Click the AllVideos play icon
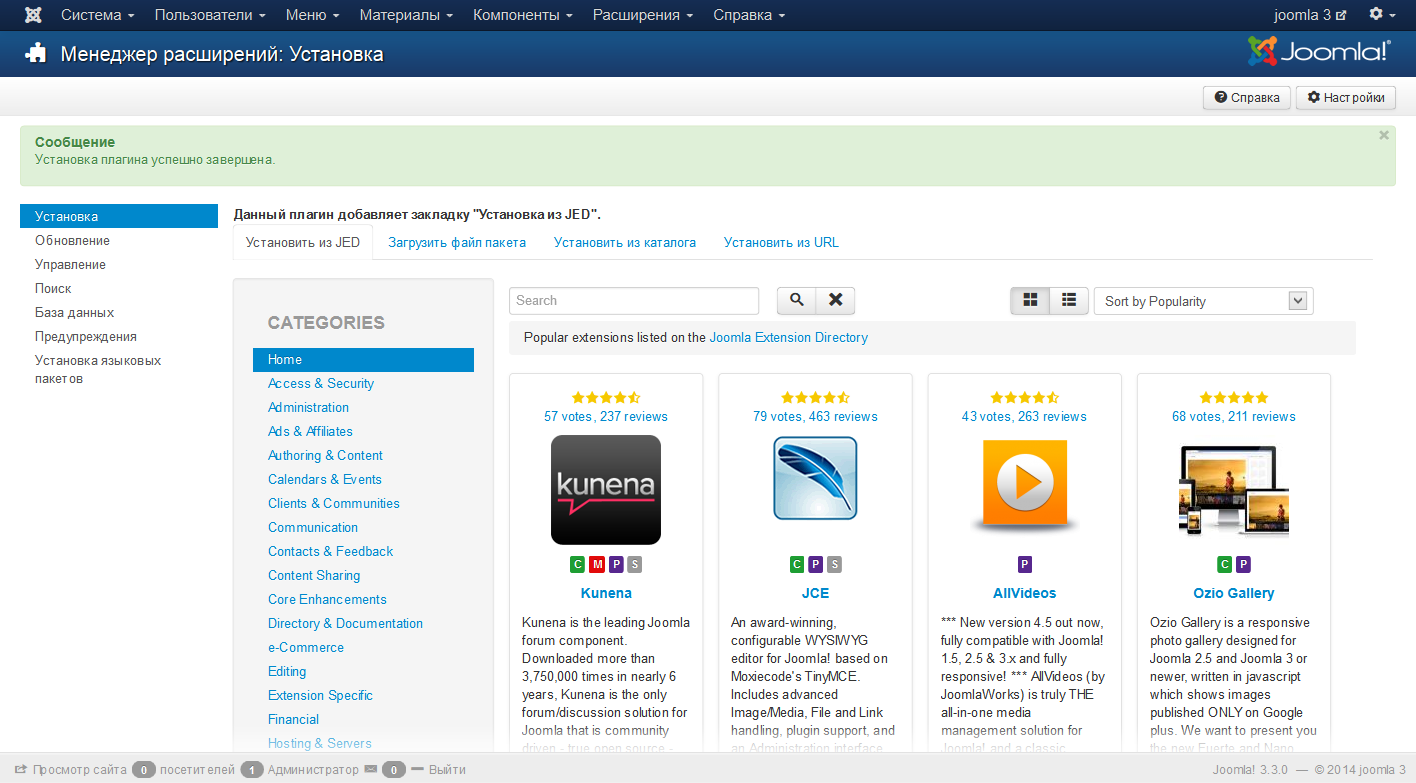This screenshot has height=783, width=1416. 1024,485
